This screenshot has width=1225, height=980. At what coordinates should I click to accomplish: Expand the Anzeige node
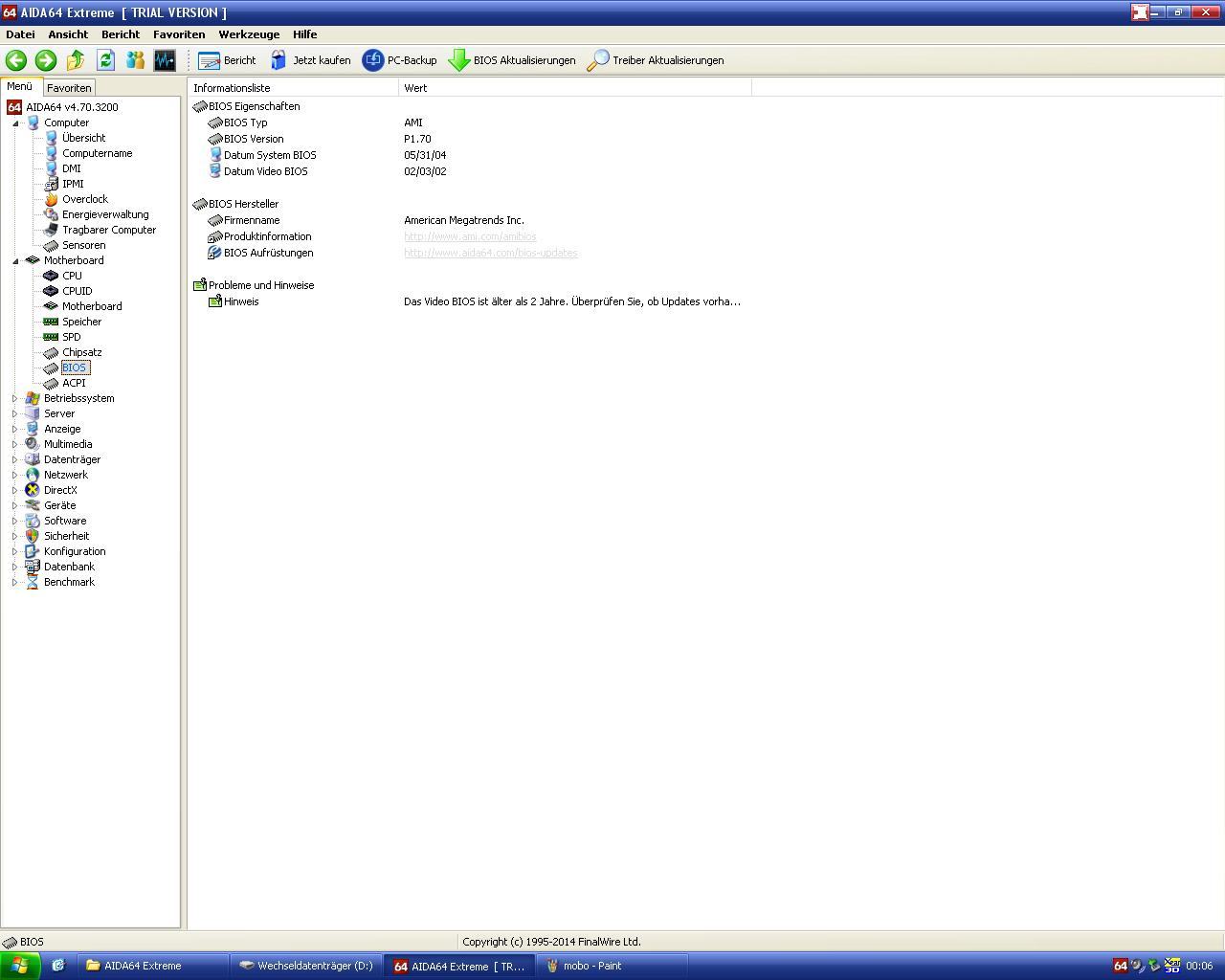[x=15, y=429]
